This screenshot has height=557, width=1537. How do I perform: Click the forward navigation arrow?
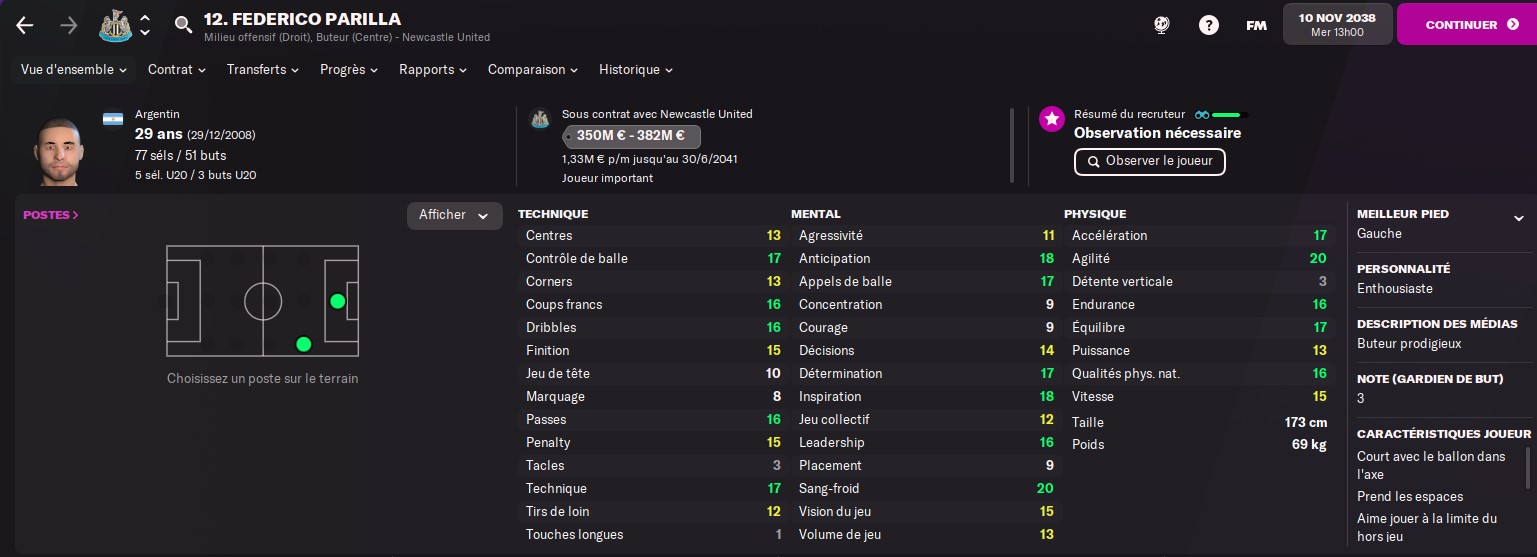point(69,26)
